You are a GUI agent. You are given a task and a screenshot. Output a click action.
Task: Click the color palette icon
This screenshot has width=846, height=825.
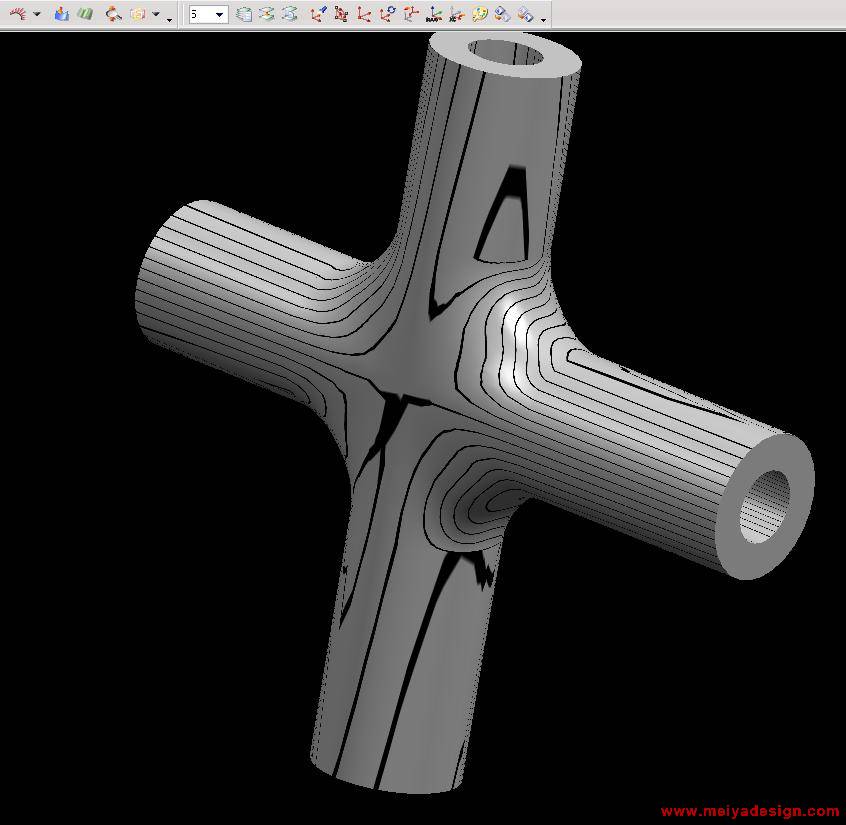[479, 14]
